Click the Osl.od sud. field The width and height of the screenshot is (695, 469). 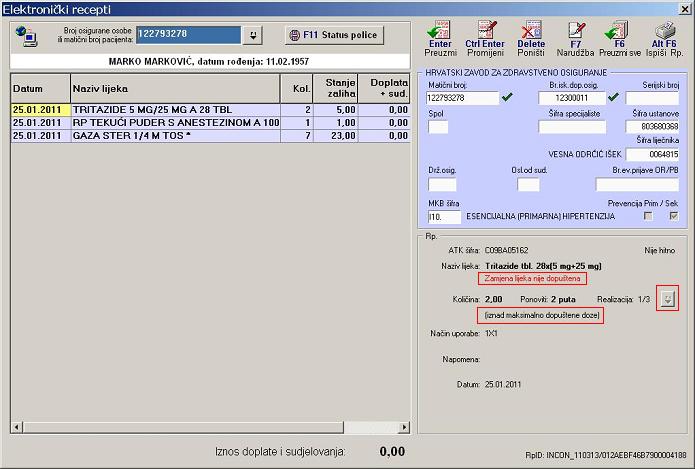(528, 184)
